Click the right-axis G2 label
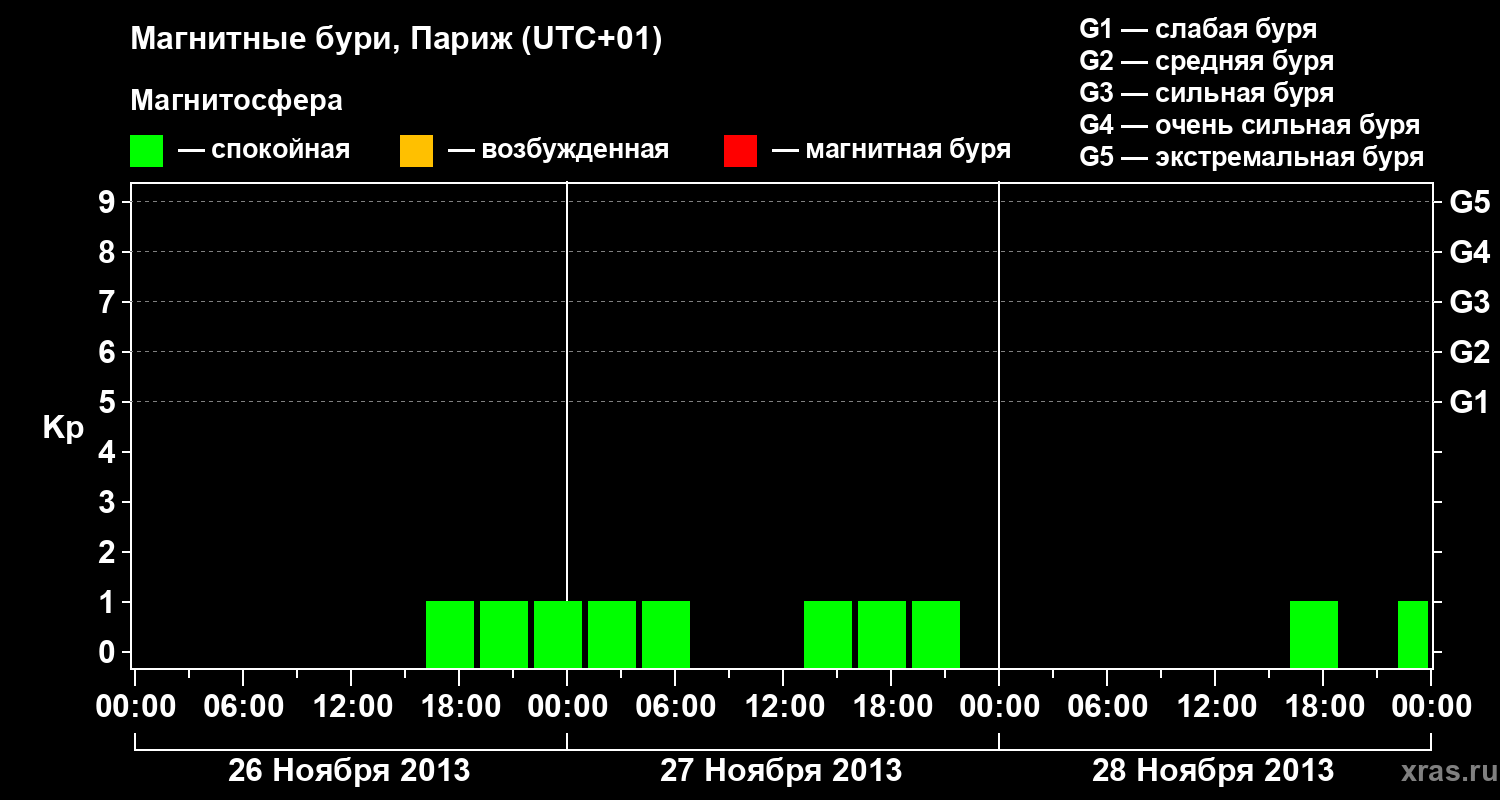 [x=1469, y=352]
